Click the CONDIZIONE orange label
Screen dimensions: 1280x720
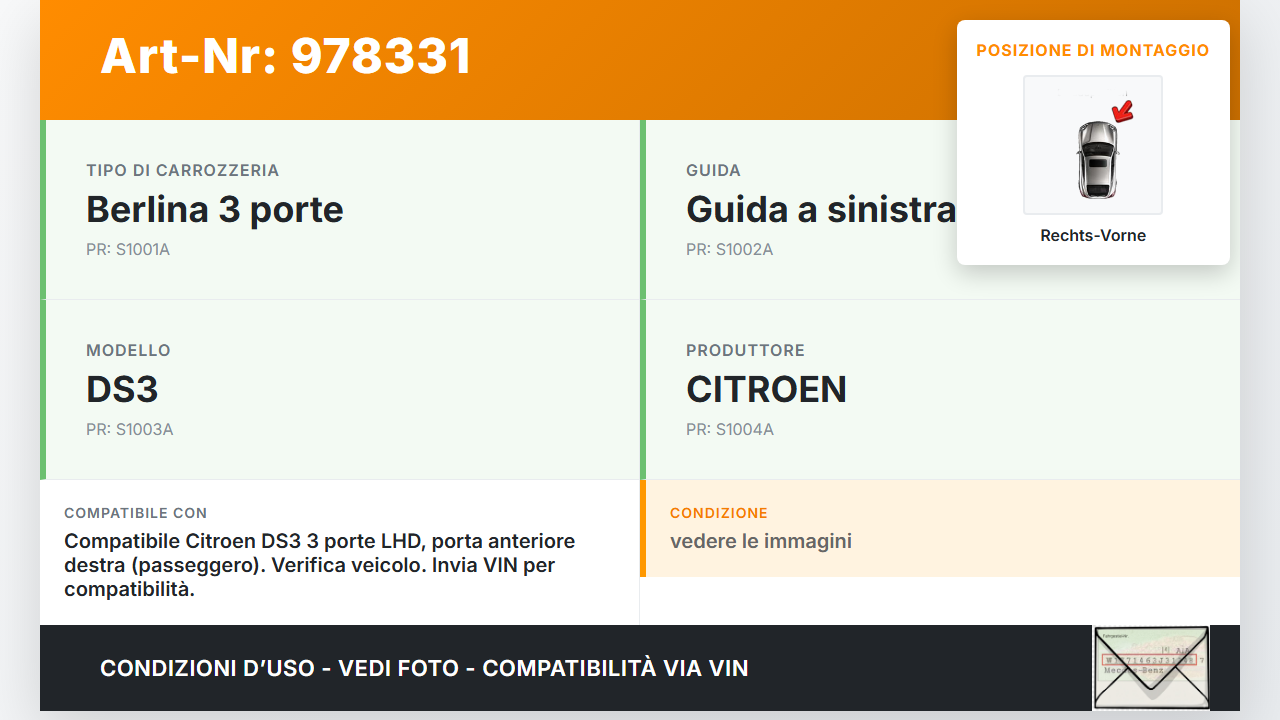719,513
